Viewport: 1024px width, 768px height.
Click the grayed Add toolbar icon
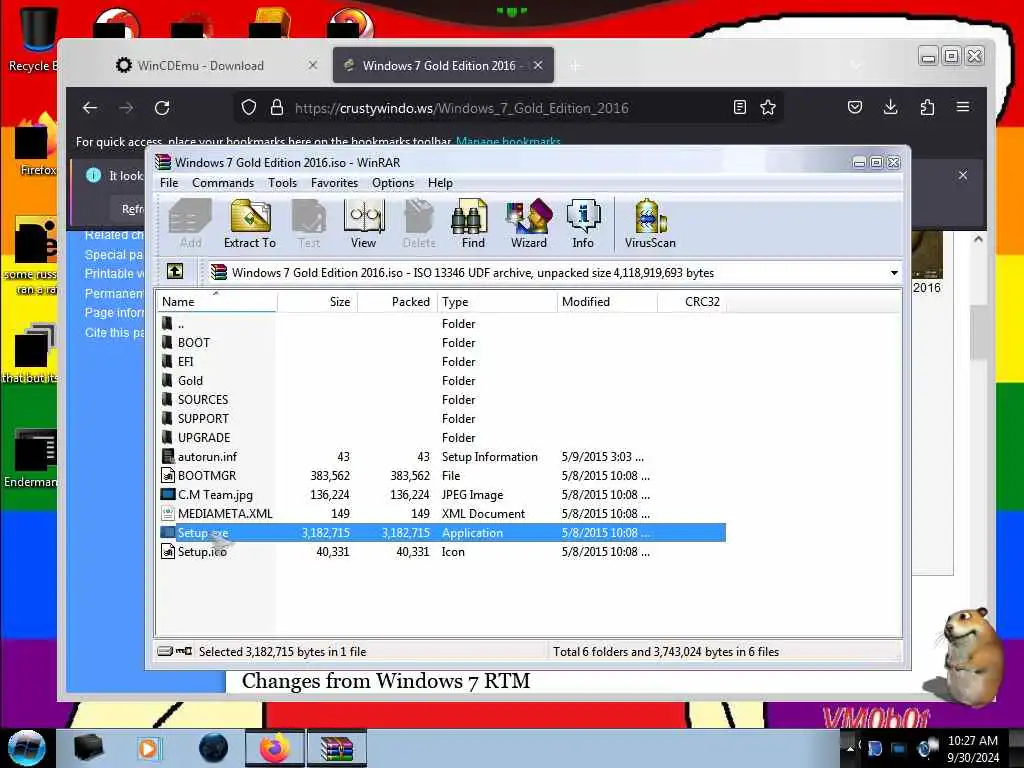190,224
